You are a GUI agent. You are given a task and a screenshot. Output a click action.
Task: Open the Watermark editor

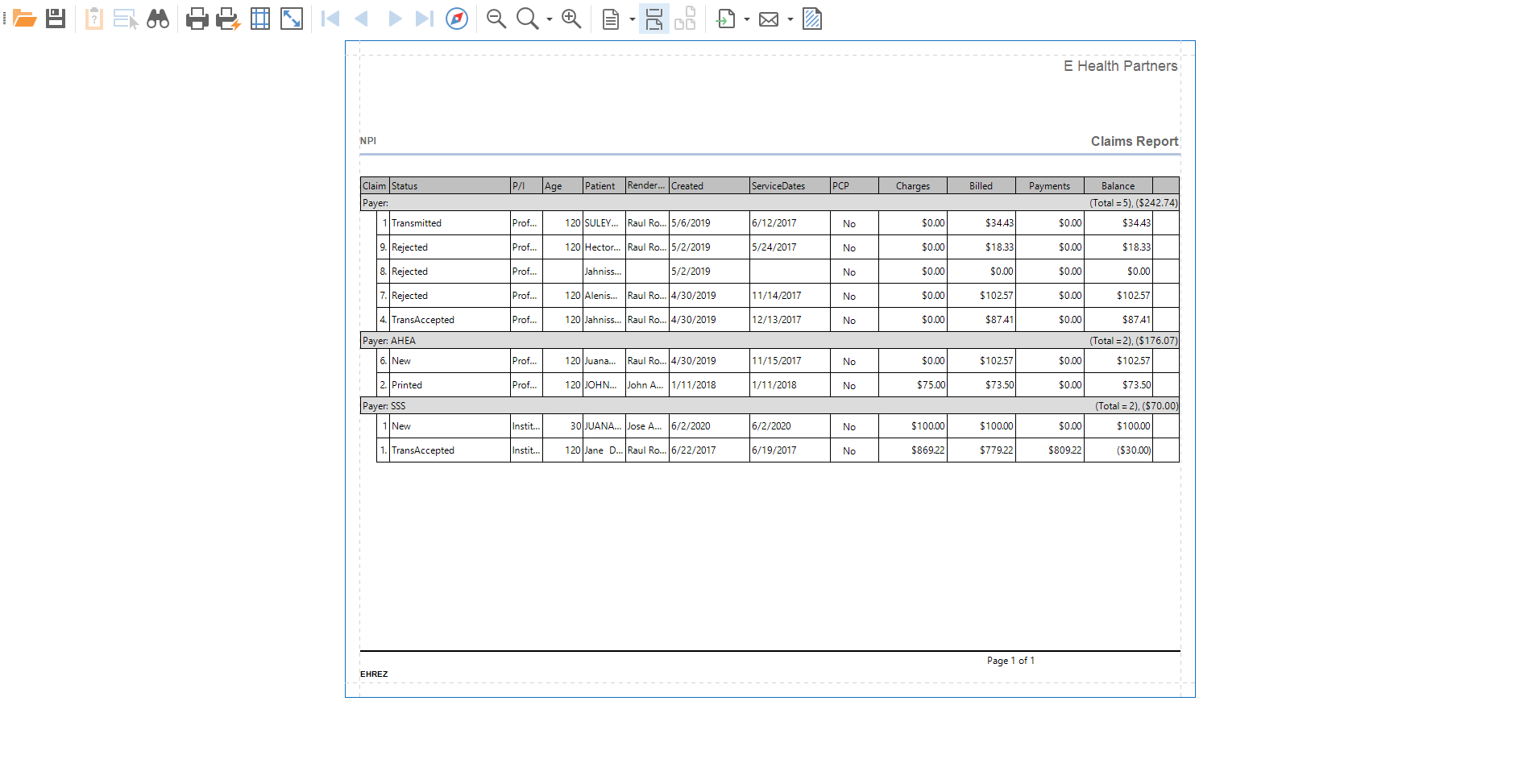point(811,19)
